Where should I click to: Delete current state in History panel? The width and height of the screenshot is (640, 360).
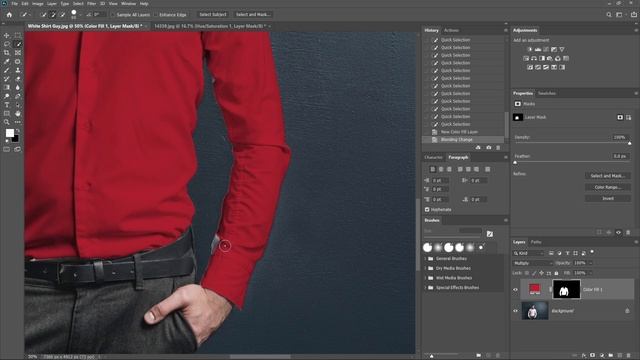[x=498, y=147]
